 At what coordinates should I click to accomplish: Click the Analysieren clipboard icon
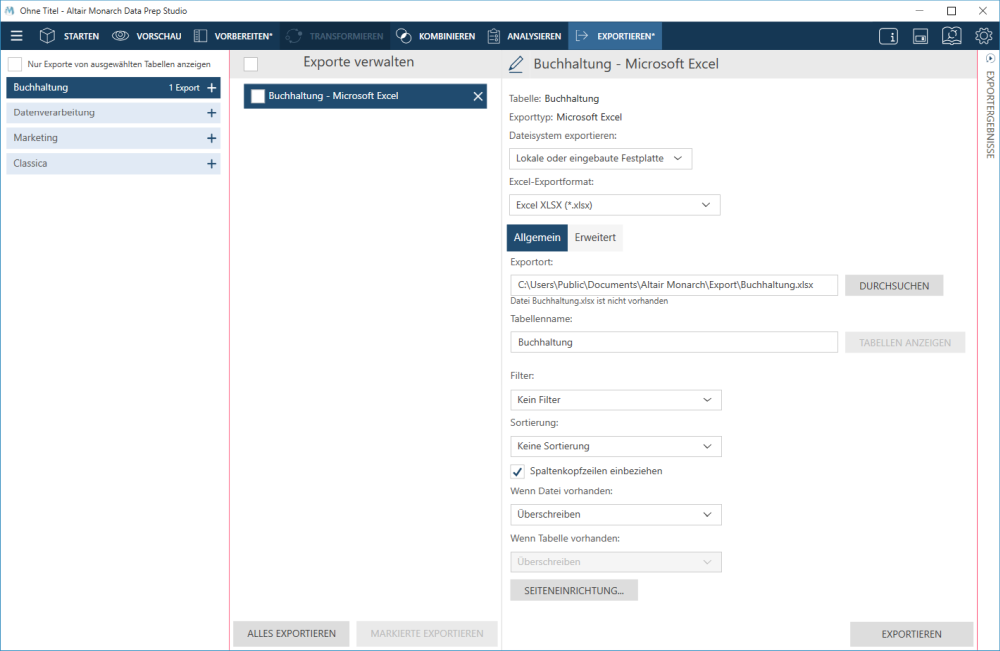pyautogui.click(x=494, y=36)
